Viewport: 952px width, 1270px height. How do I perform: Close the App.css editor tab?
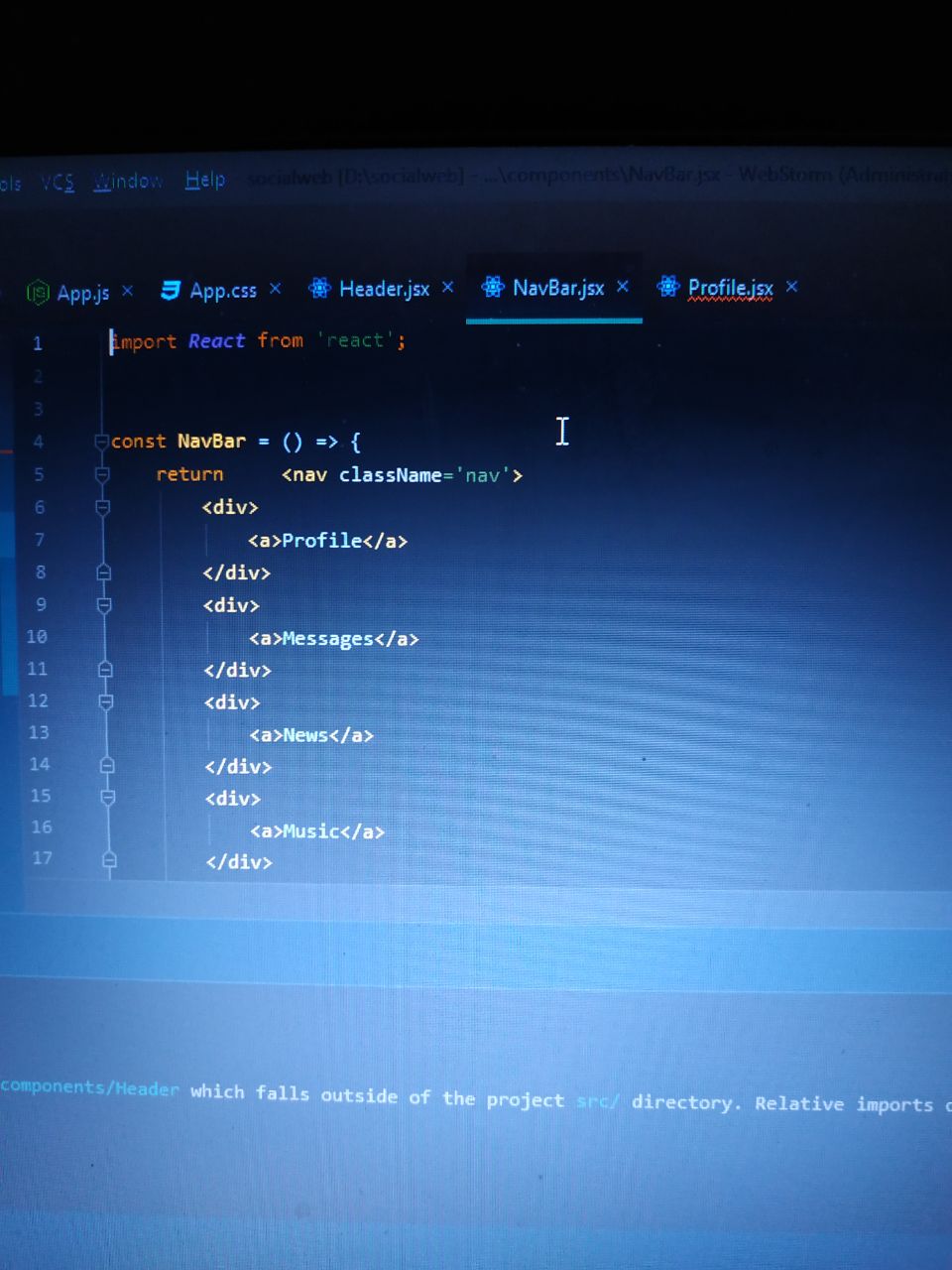275,289
